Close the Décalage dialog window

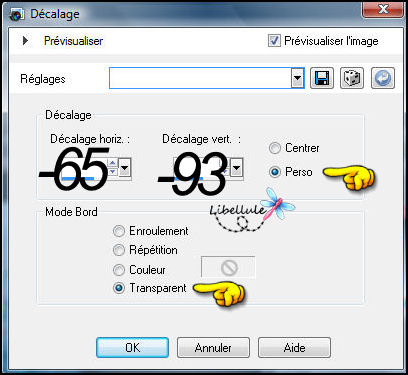[x=383, y=9]
